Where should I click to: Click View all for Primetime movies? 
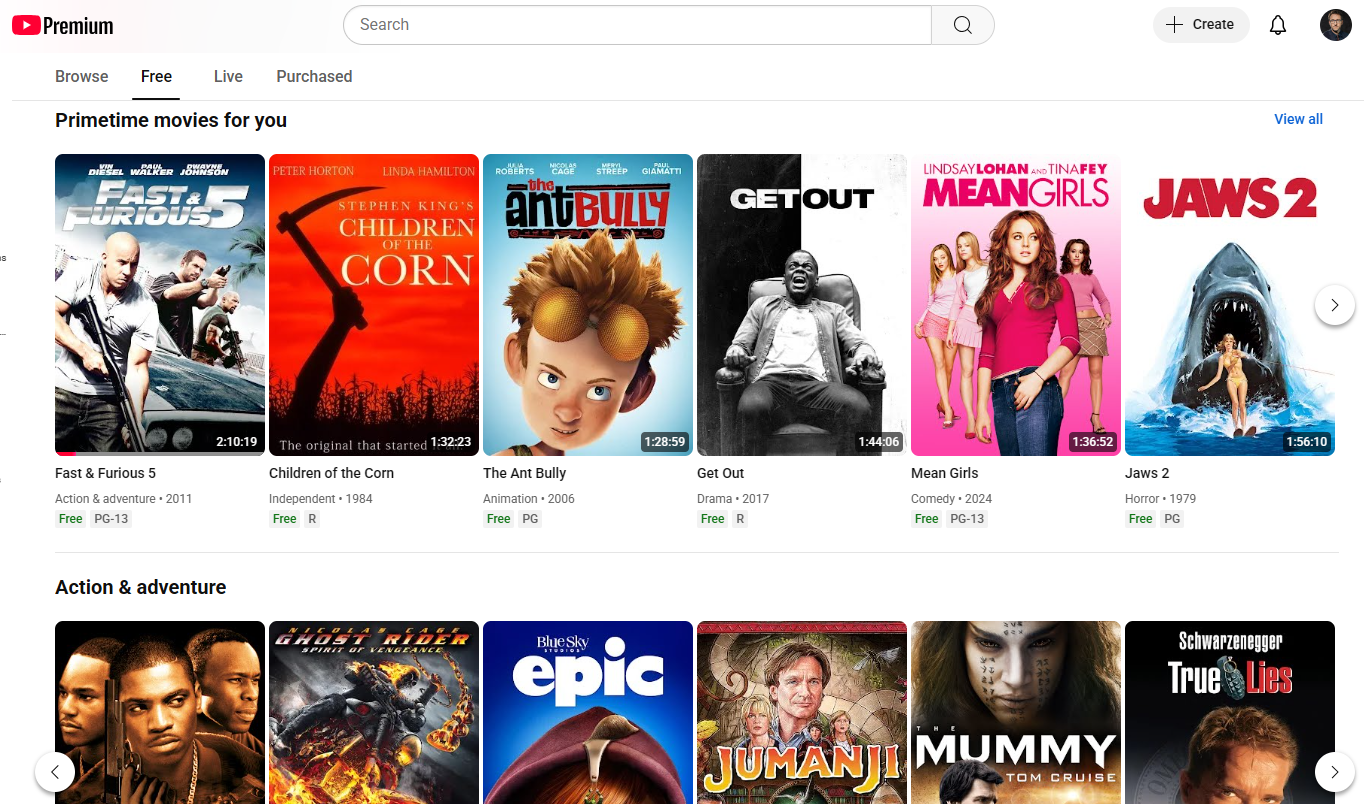(x=1298, y=119)
